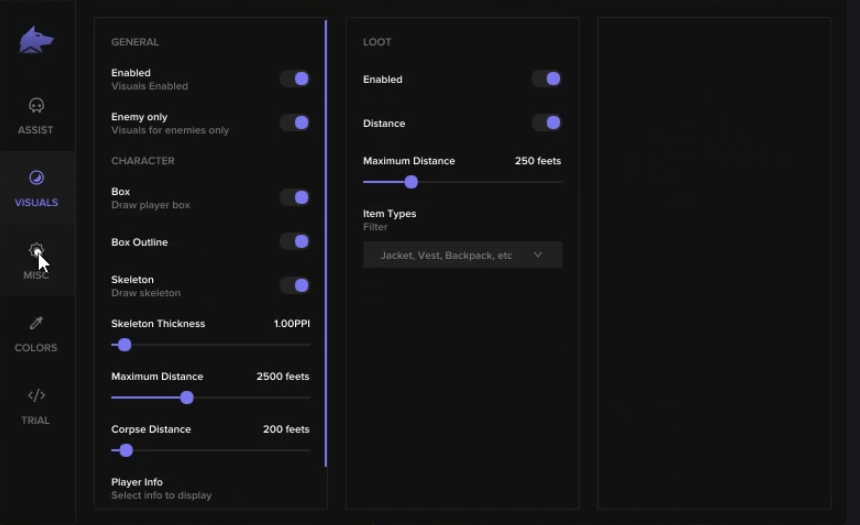Toggle the Box Outline switch
Screen dimensions: 860x525
coord(295,241)
